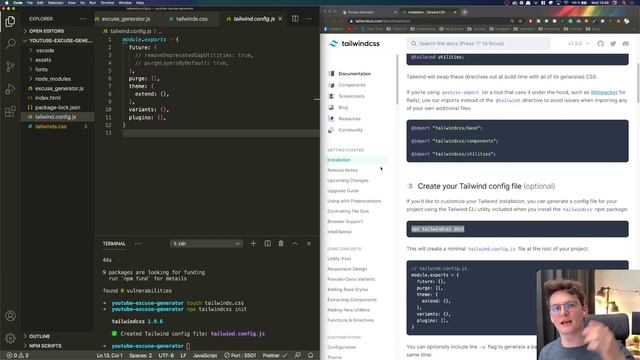This screenshot has height=360, width=640.
Task: Click the Webpacker link in docs text
Action: click(604, 92)
